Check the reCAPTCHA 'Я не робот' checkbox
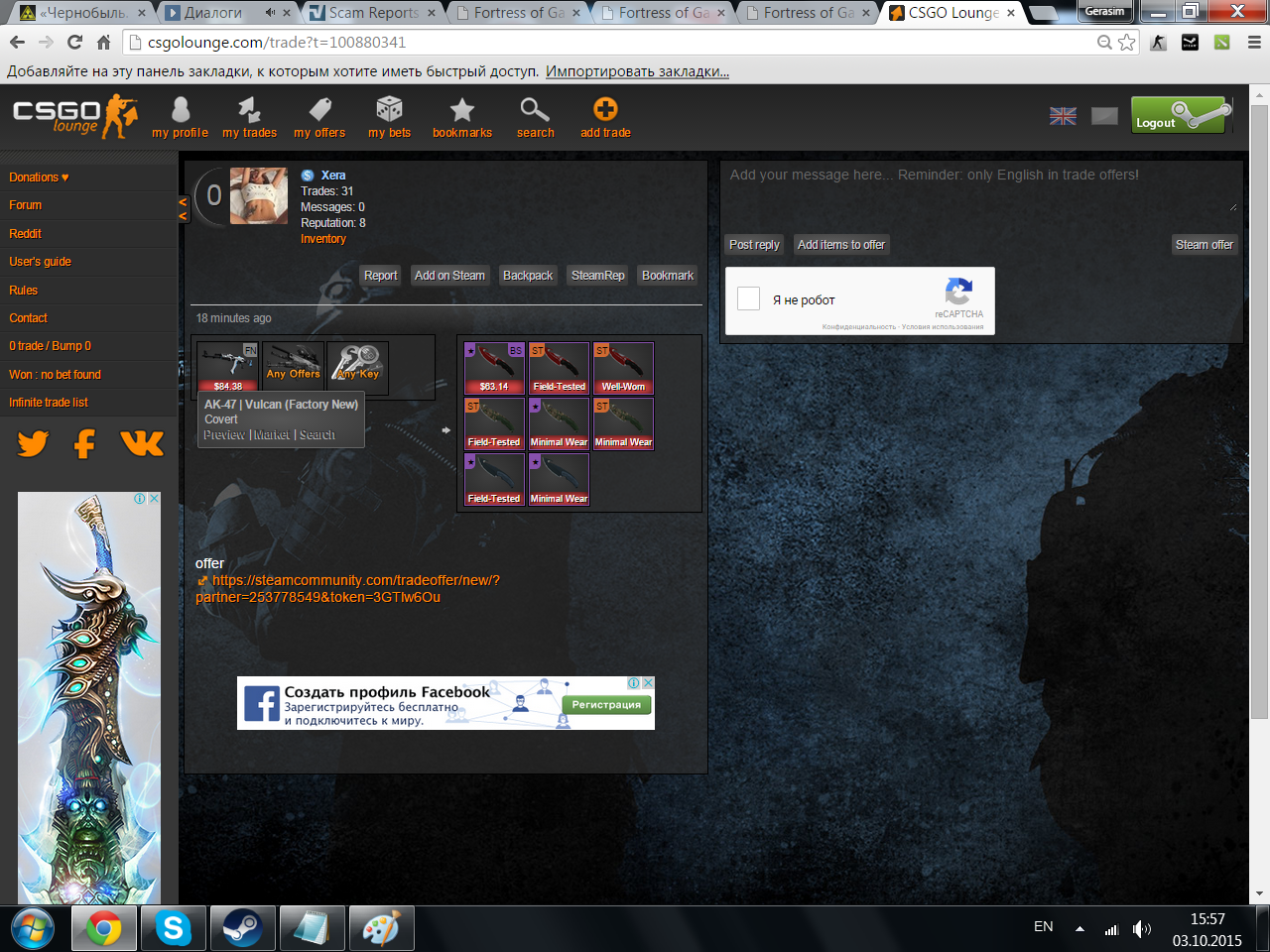1270x952 pixels. (x=749, y=298)
